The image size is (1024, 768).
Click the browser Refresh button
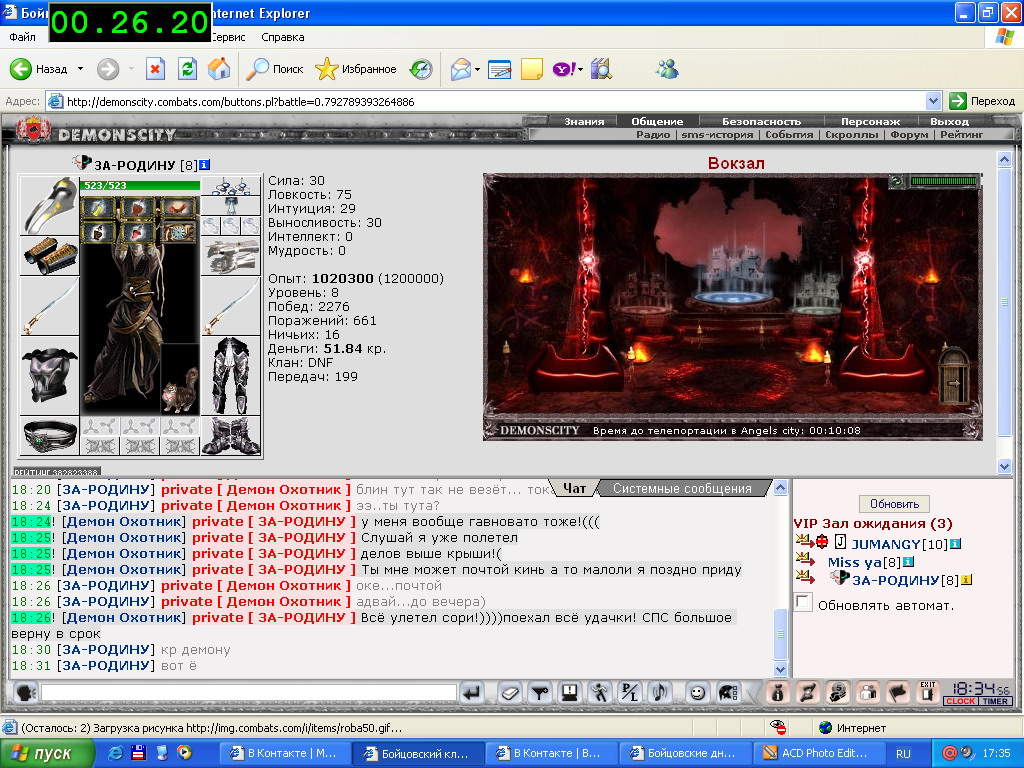pos(187,69)
